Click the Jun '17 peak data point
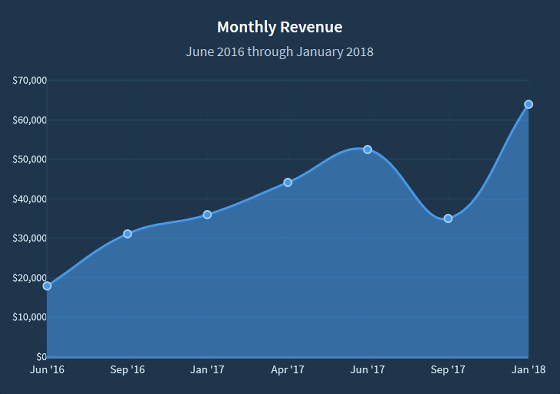The height and width of the screenshot is (394, 560). [x=368, y=149]
